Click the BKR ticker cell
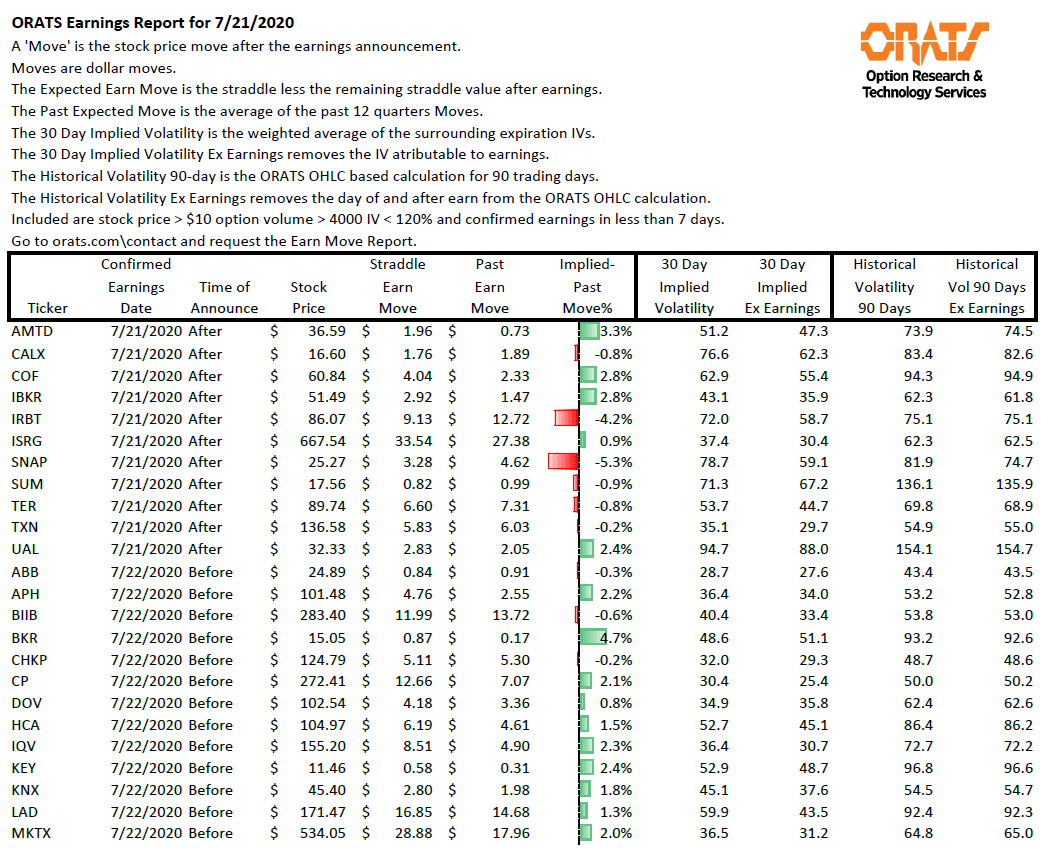The width and height of the screenshot is (1041, 848). point(24,638)
